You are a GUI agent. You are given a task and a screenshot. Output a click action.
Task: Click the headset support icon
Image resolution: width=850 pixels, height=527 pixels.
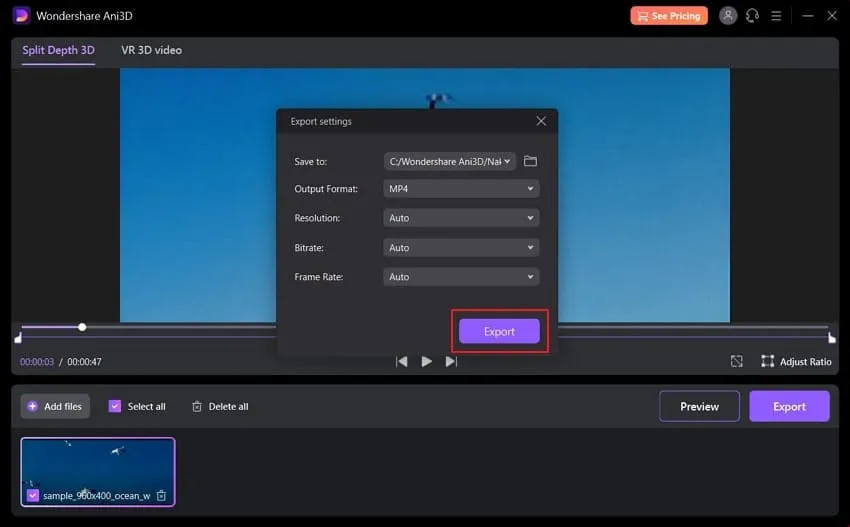(x=752, y=16)
